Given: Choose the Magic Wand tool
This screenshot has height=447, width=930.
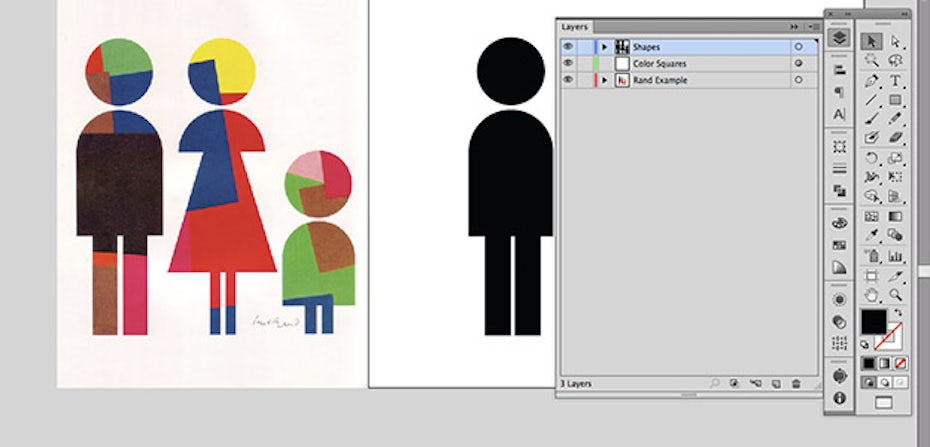Looking at the screenshot, I should pos(872,60).
